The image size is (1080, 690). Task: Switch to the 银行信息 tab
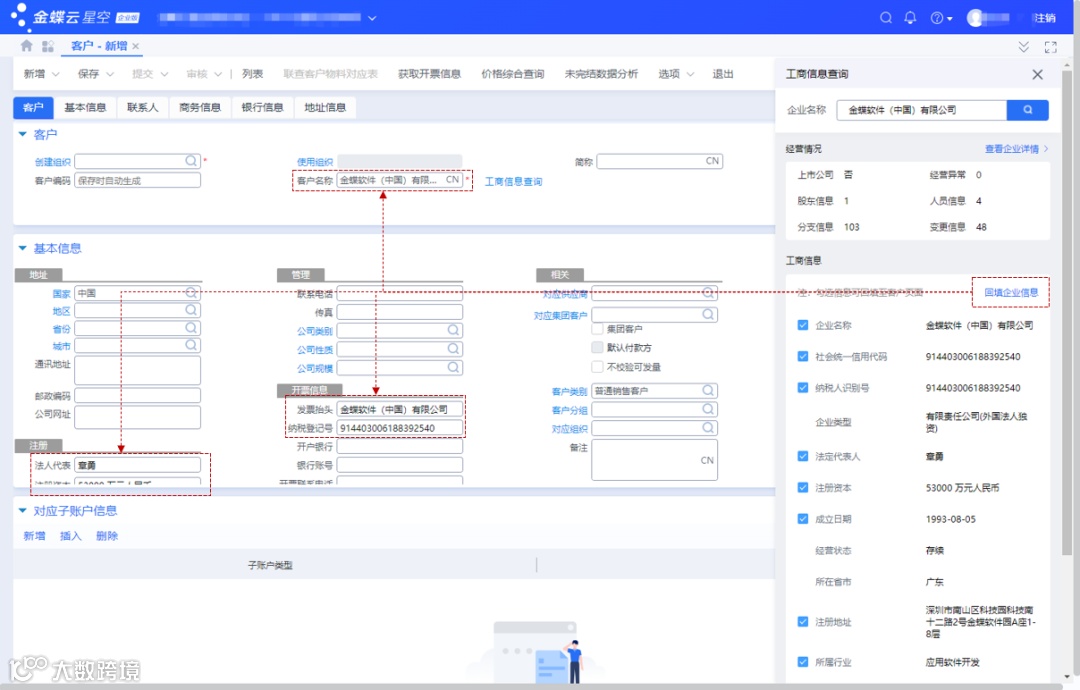[262, 107]
